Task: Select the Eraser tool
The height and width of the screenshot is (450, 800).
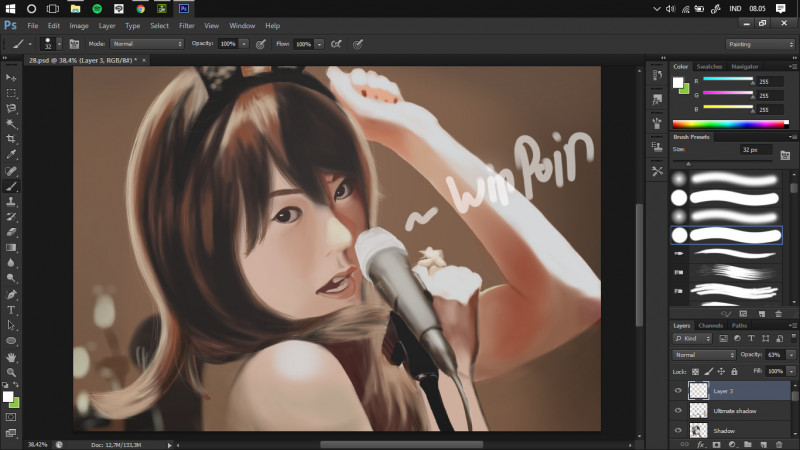Action: pyautogui.click(x=11, y=232)
